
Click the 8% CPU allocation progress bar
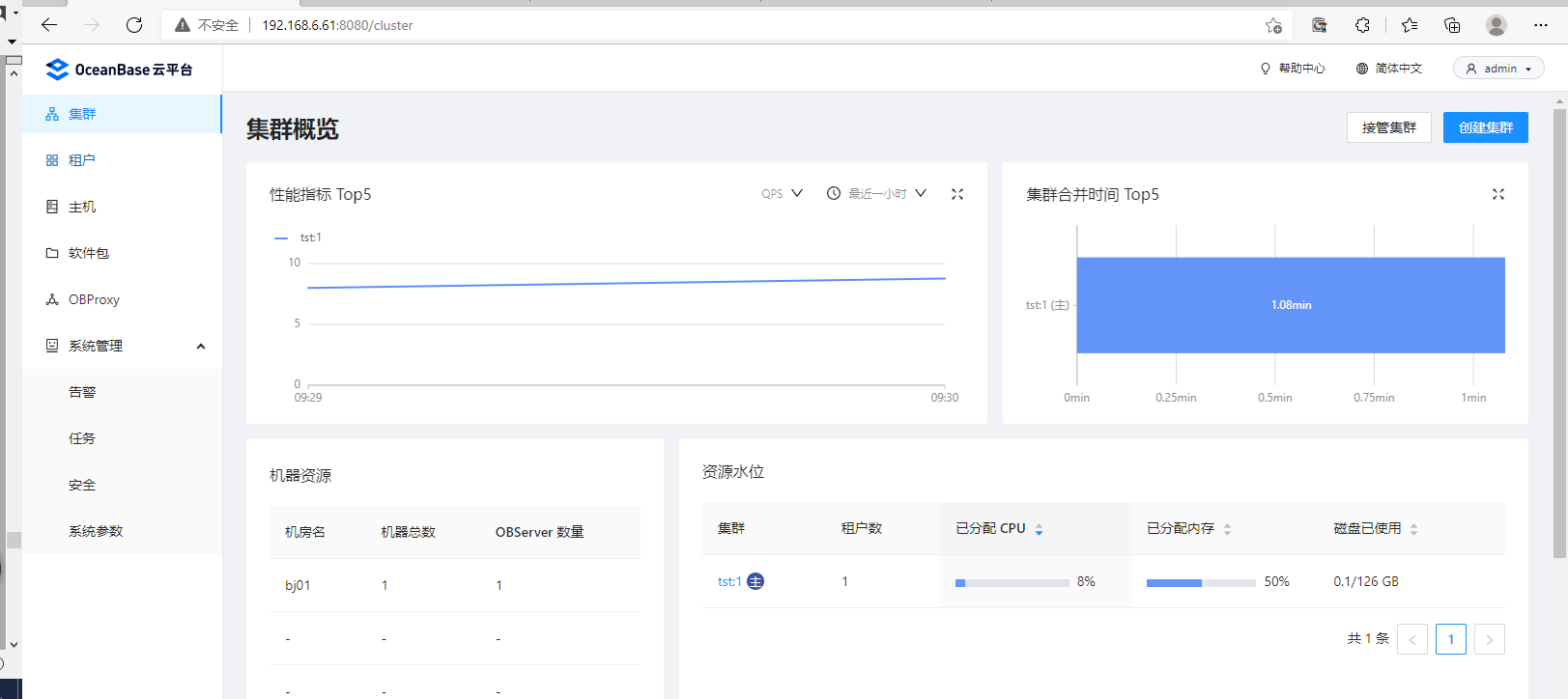[x=1012, y=582]
